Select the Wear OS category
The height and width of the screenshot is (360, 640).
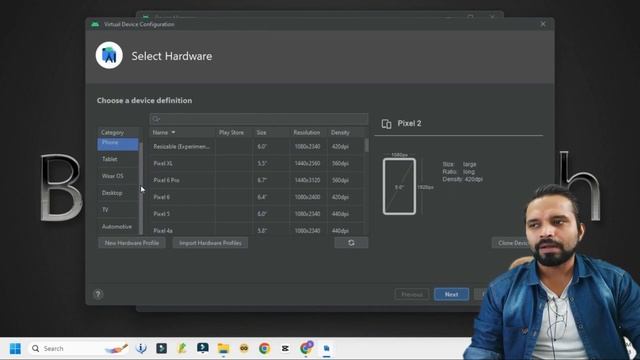[x=118, y=176]
